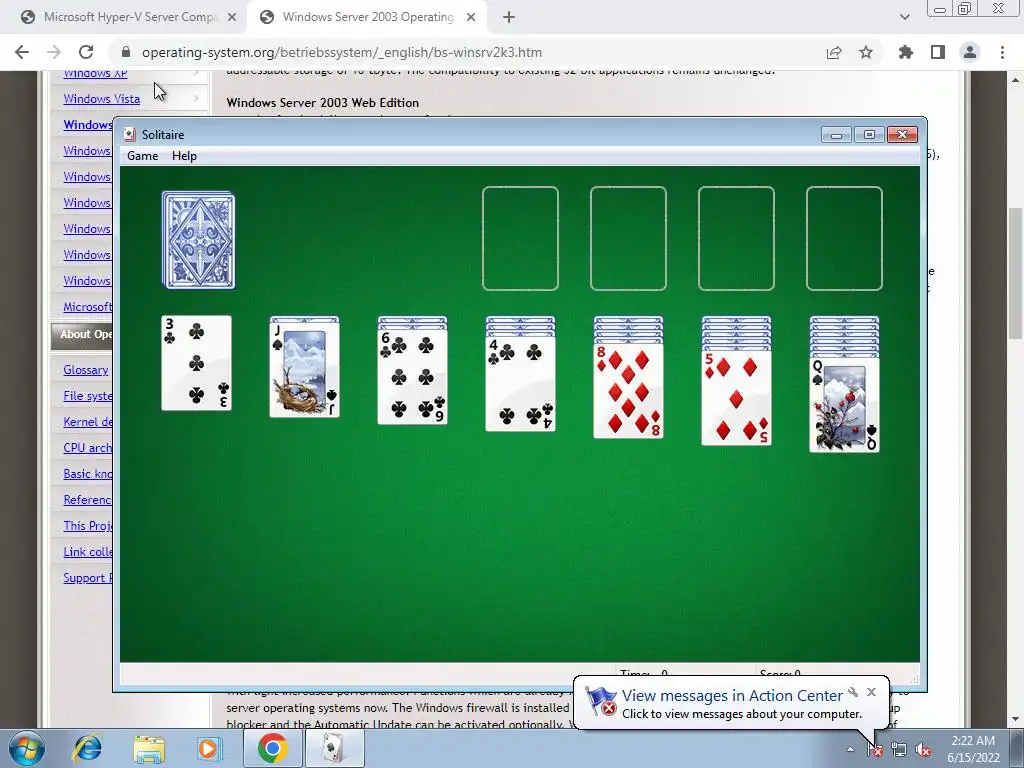The height and width of the screenshot is (768, 1024).
Task: Open Chrome three-dot menu
Action: 1002,52
